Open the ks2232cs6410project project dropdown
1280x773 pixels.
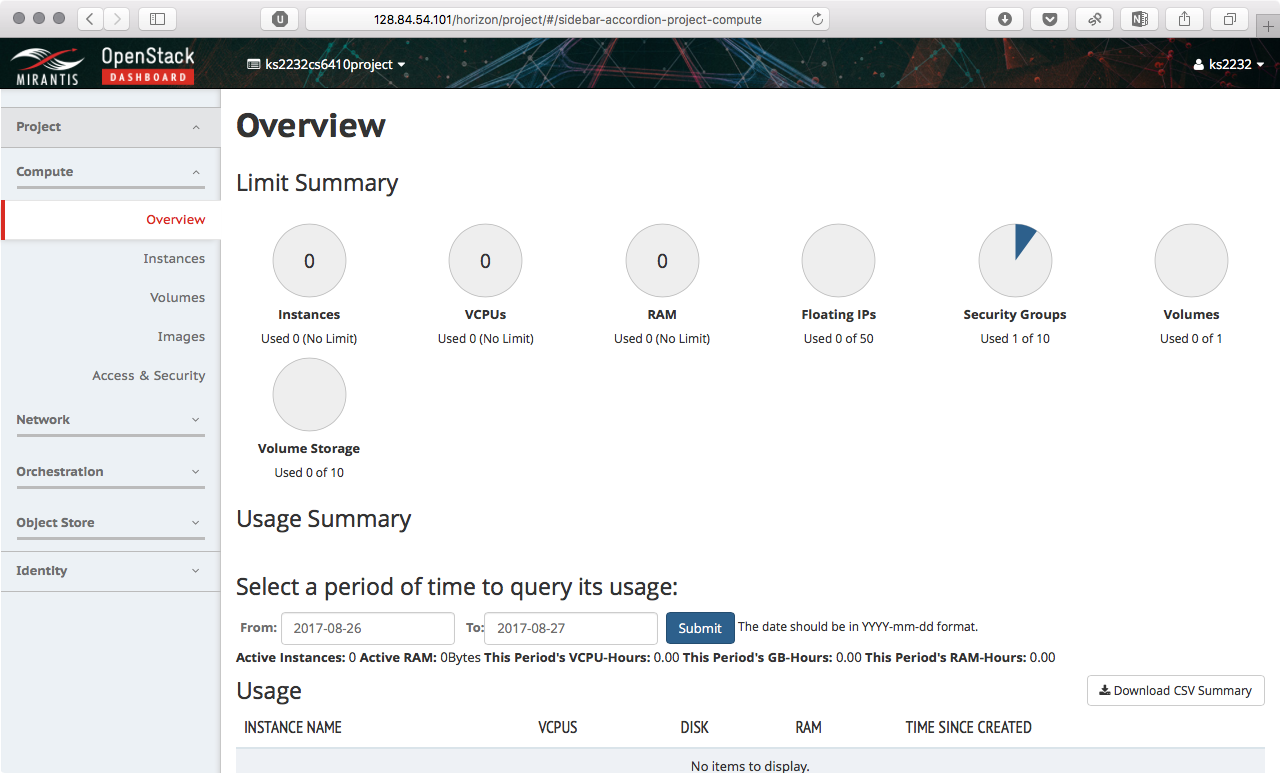[325, 64]
